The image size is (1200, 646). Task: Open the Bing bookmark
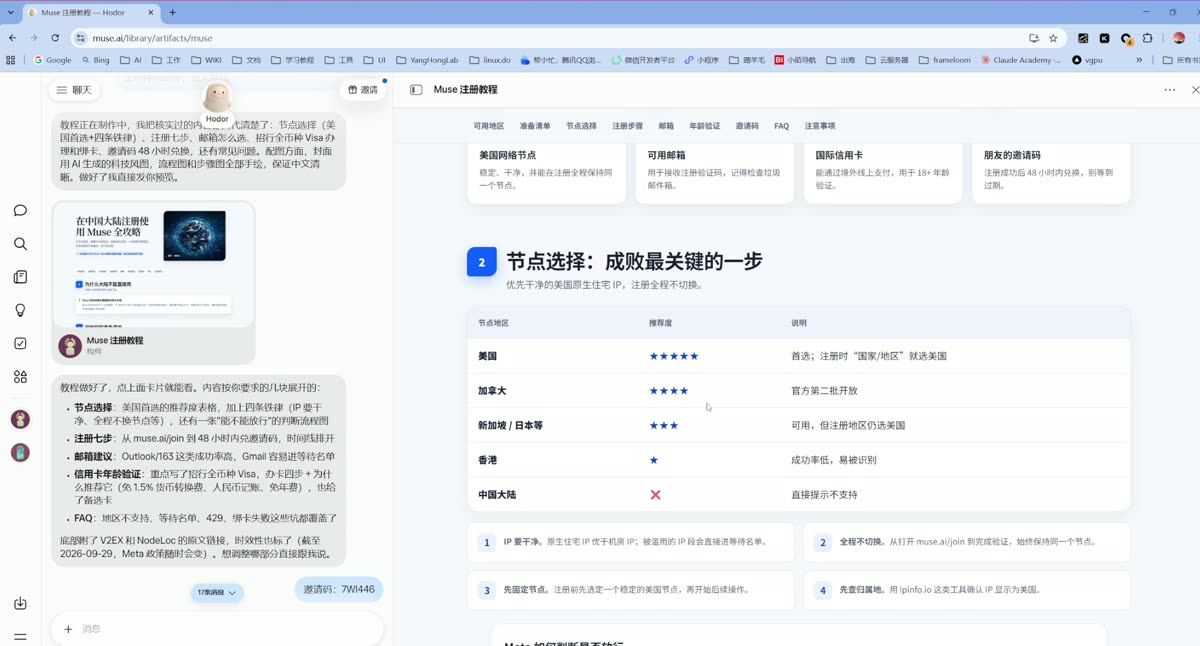tap(95, 60)
